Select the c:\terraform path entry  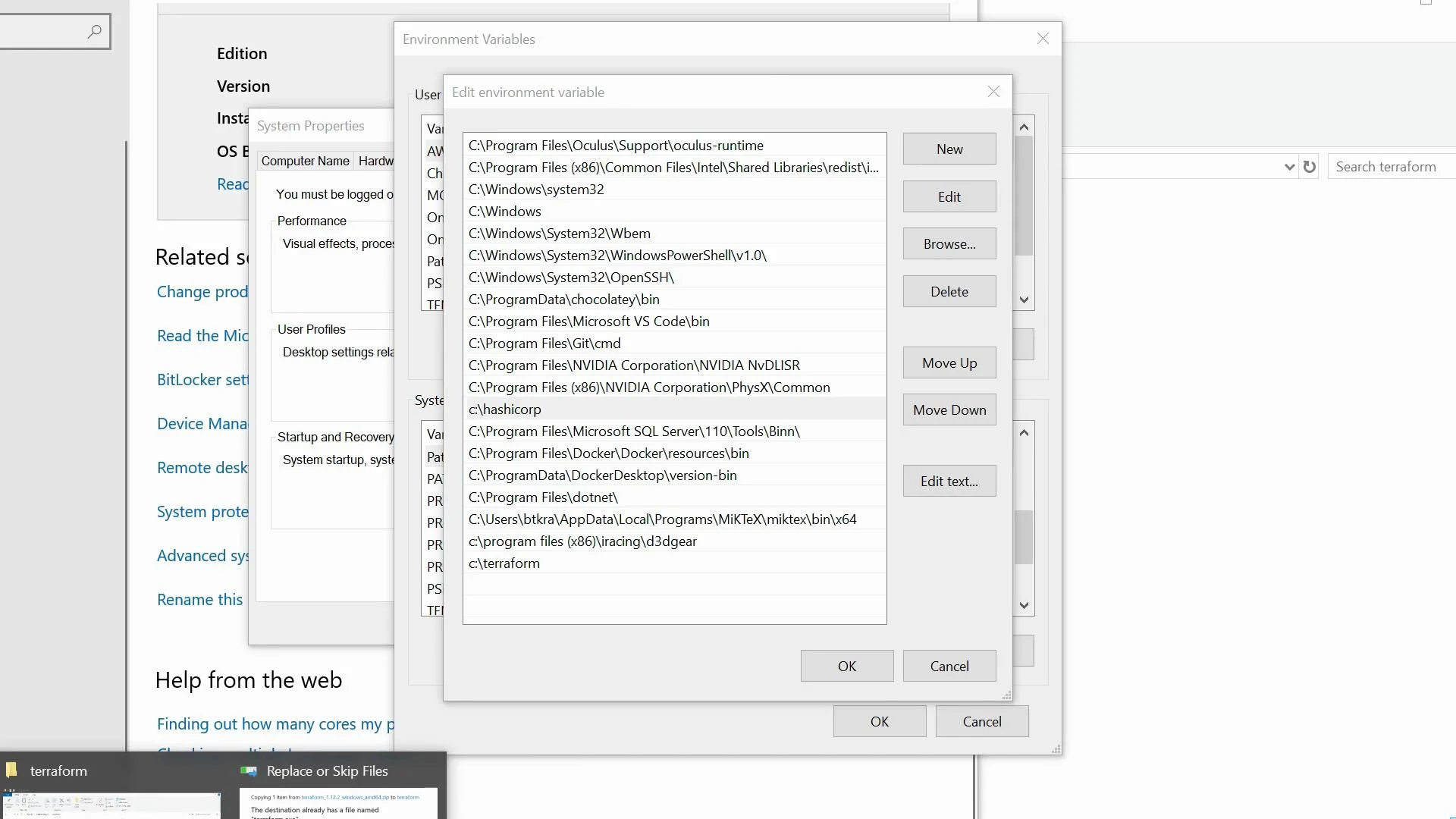tap(675, 563)
